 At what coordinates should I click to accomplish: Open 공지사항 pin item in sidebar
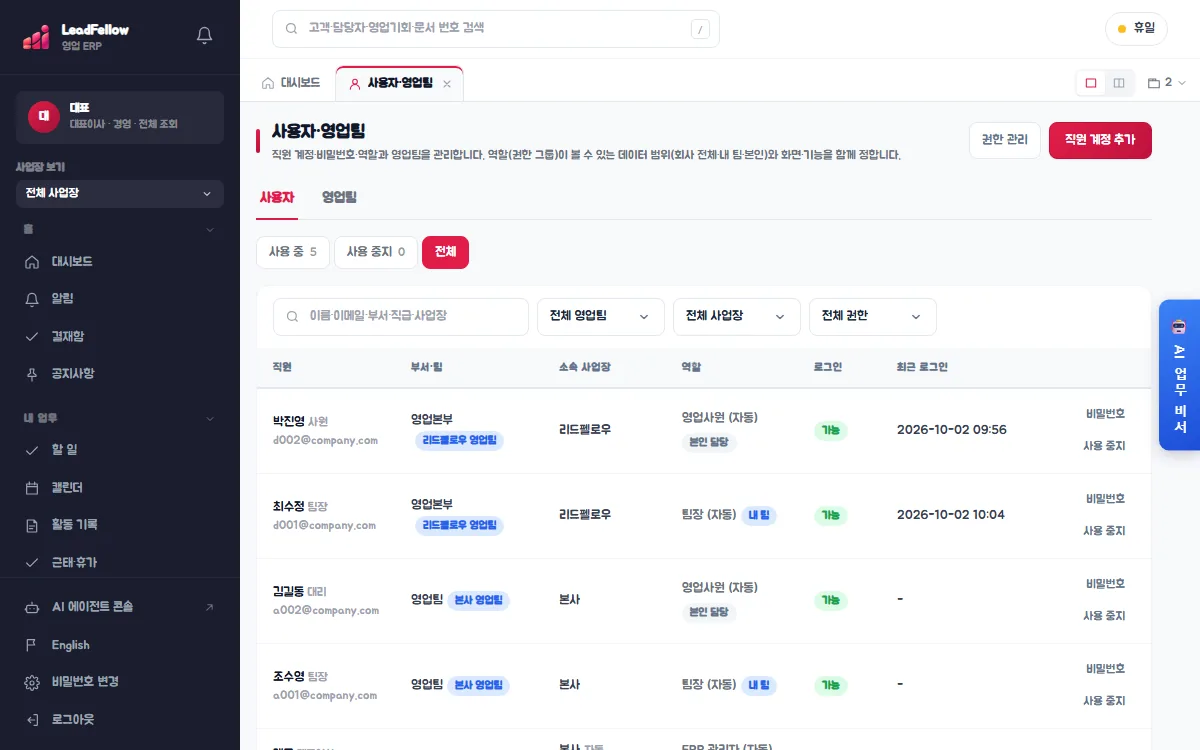[120, 374]
